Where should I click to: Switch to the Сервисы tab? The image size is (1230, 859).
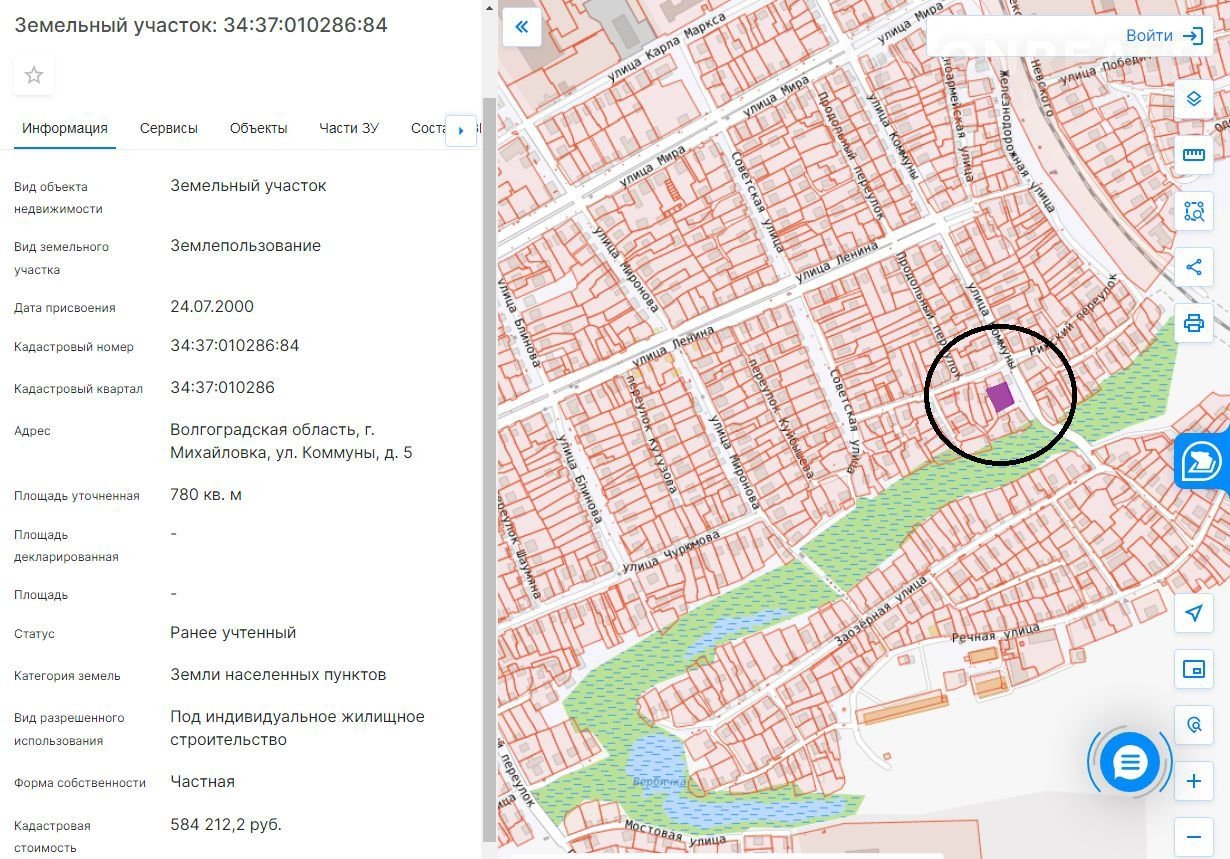click(169, 128)
